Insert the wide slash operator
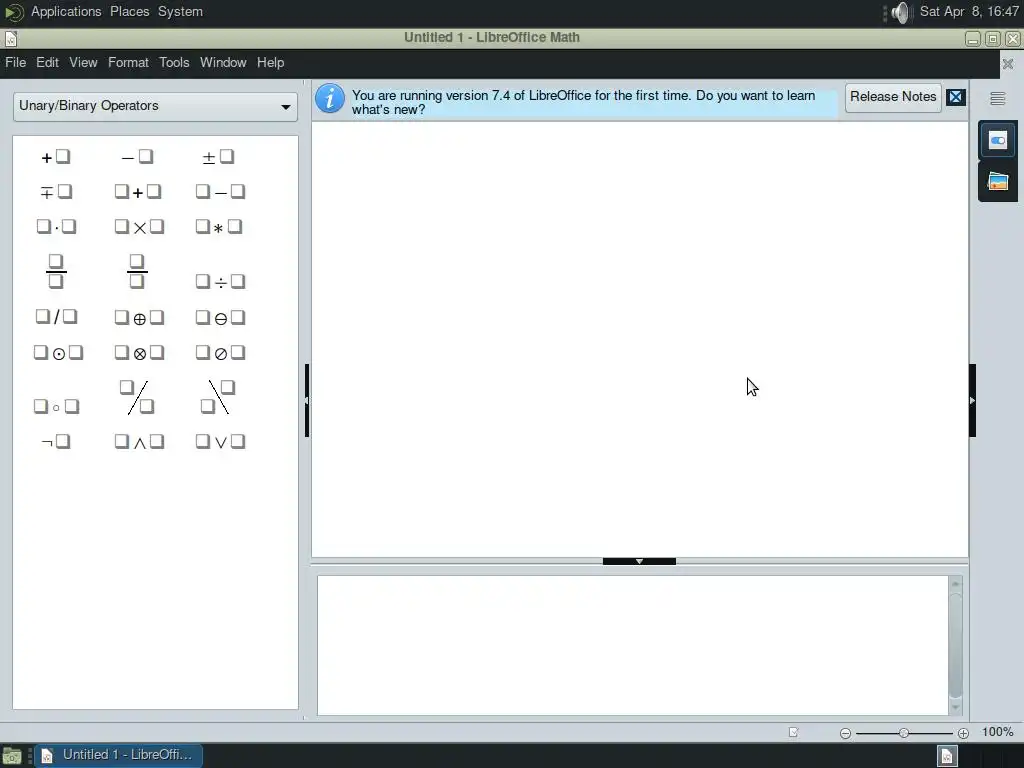Image resolution: width=1024 pixels, height=768 pixels. point(137,397)
